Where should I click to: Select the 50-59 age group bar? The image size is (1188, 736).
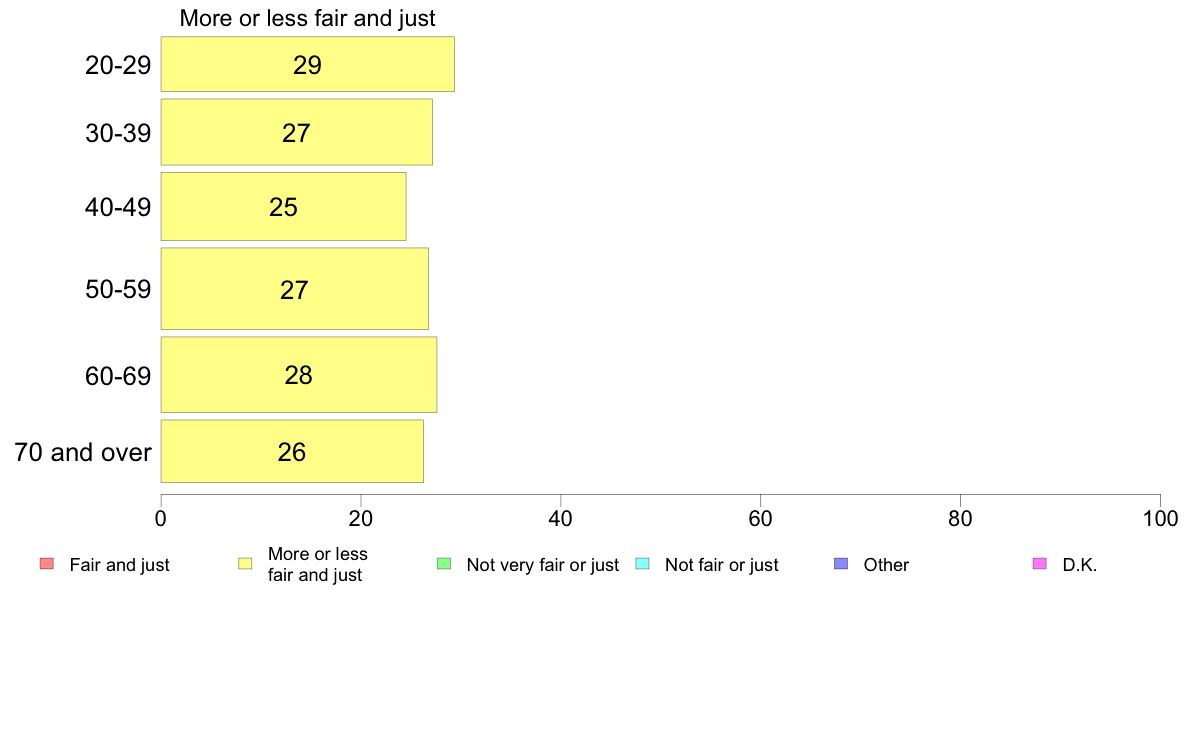coord(295,289)
